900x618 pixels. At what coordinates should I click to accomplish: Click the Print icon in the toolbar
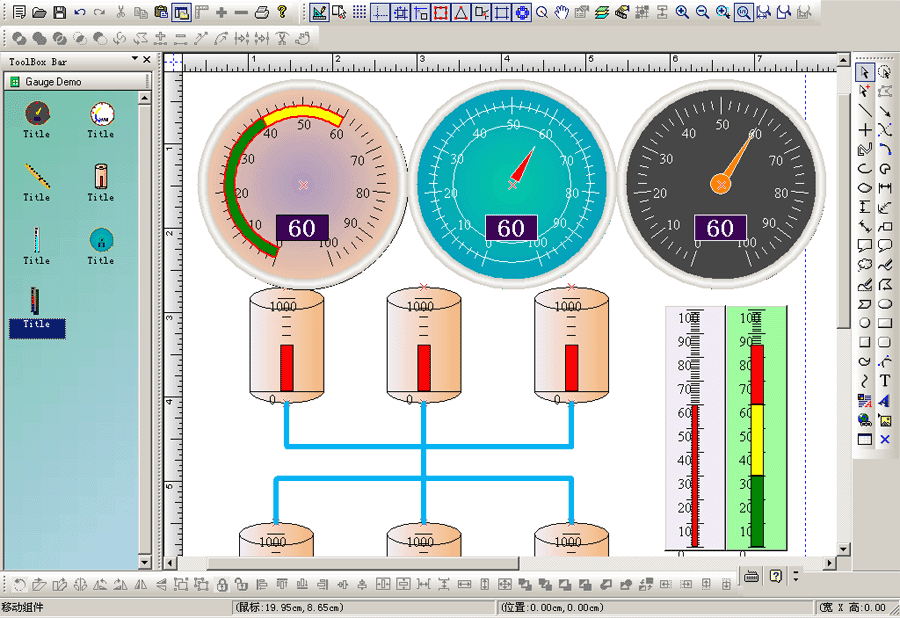point(261,13)
